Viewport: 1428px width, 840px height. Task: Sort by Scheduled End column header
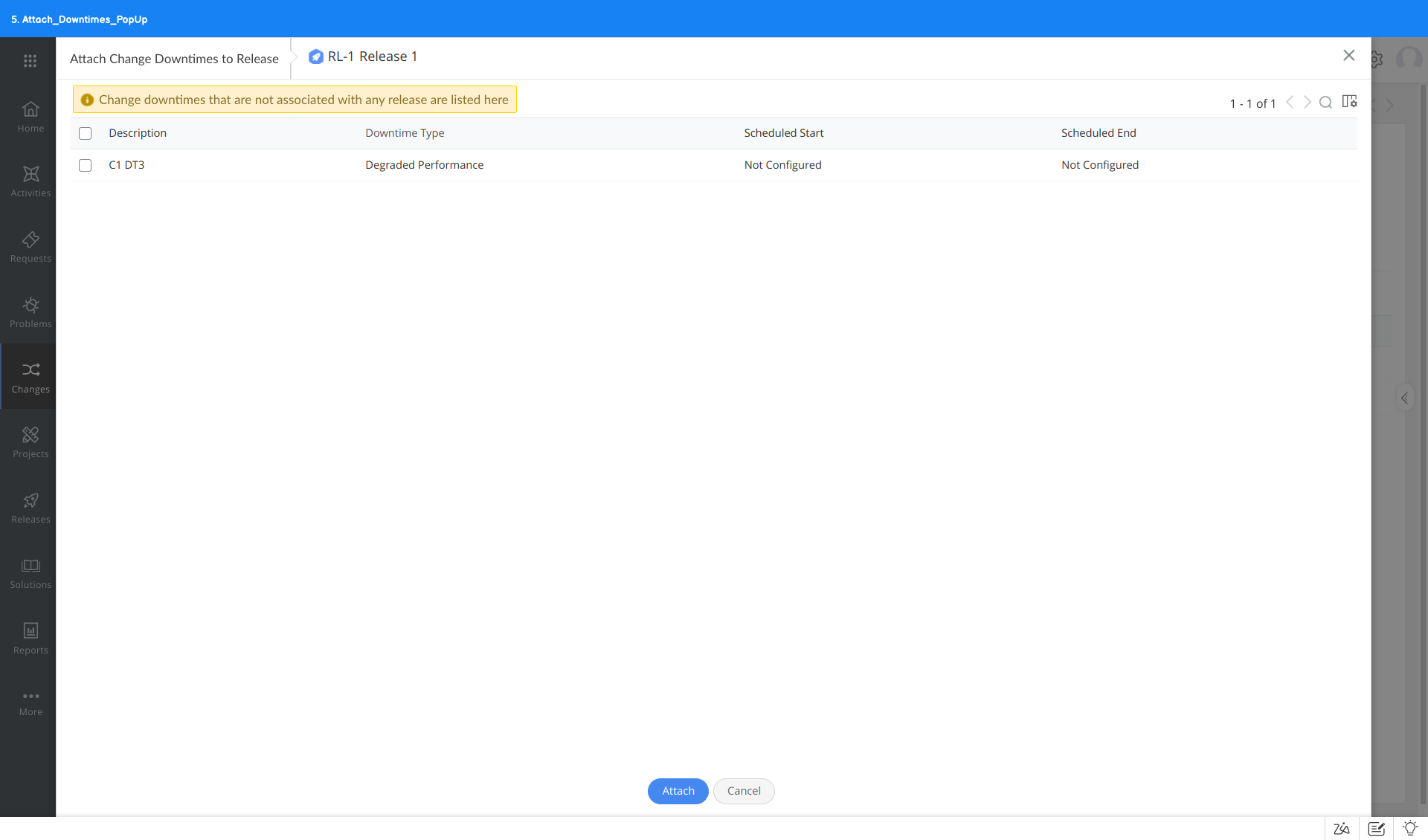click(x=1099, y=133)
